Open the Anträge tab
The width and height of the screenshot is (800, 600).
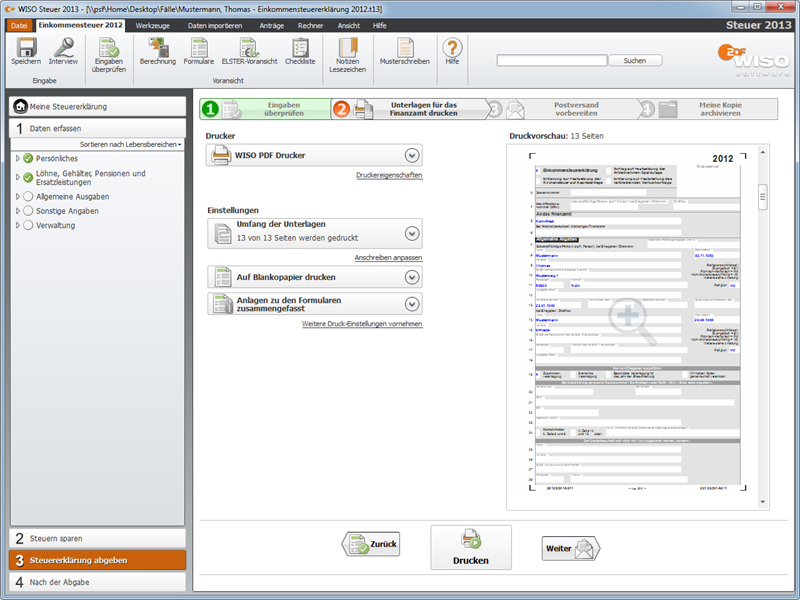coord(271,26)
